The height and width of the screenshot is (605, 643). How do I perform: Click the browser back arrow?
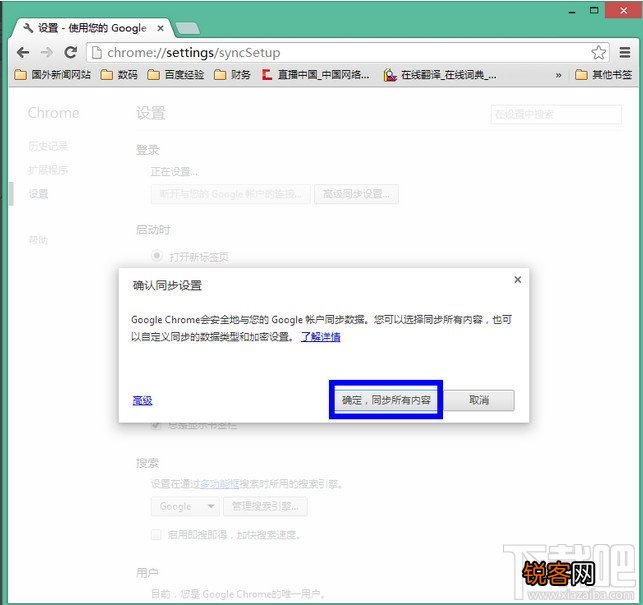pyautogui.click(x=23, y=53)
